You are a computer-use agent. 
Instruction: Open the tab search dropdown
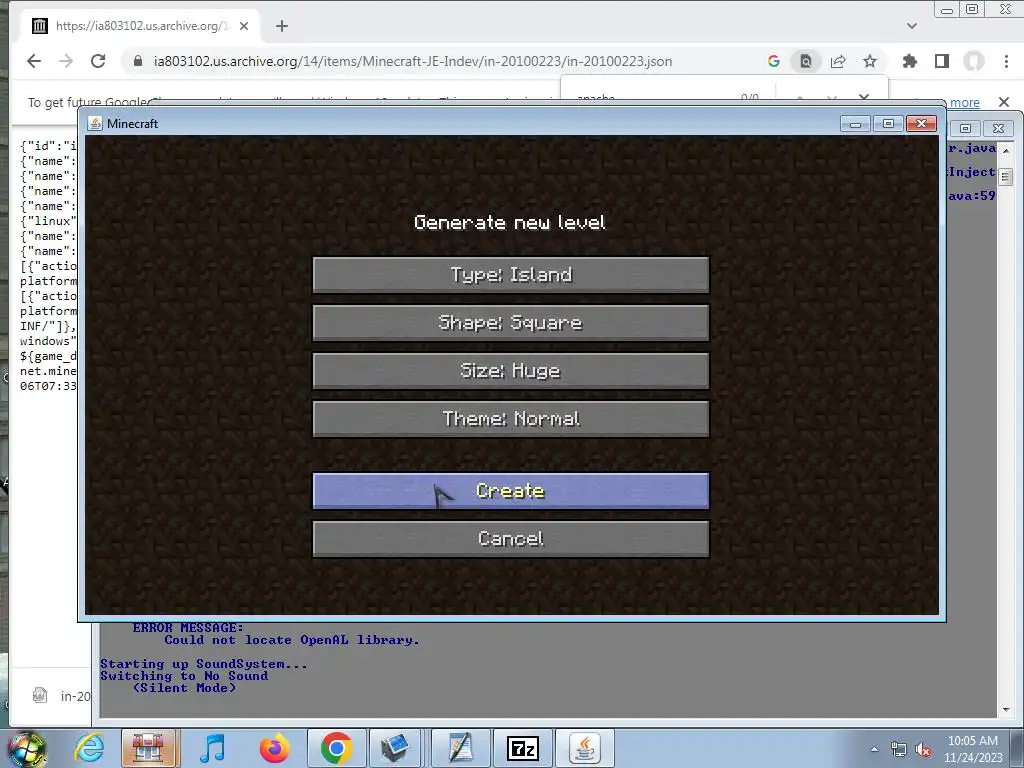click(x=912, y=26)
